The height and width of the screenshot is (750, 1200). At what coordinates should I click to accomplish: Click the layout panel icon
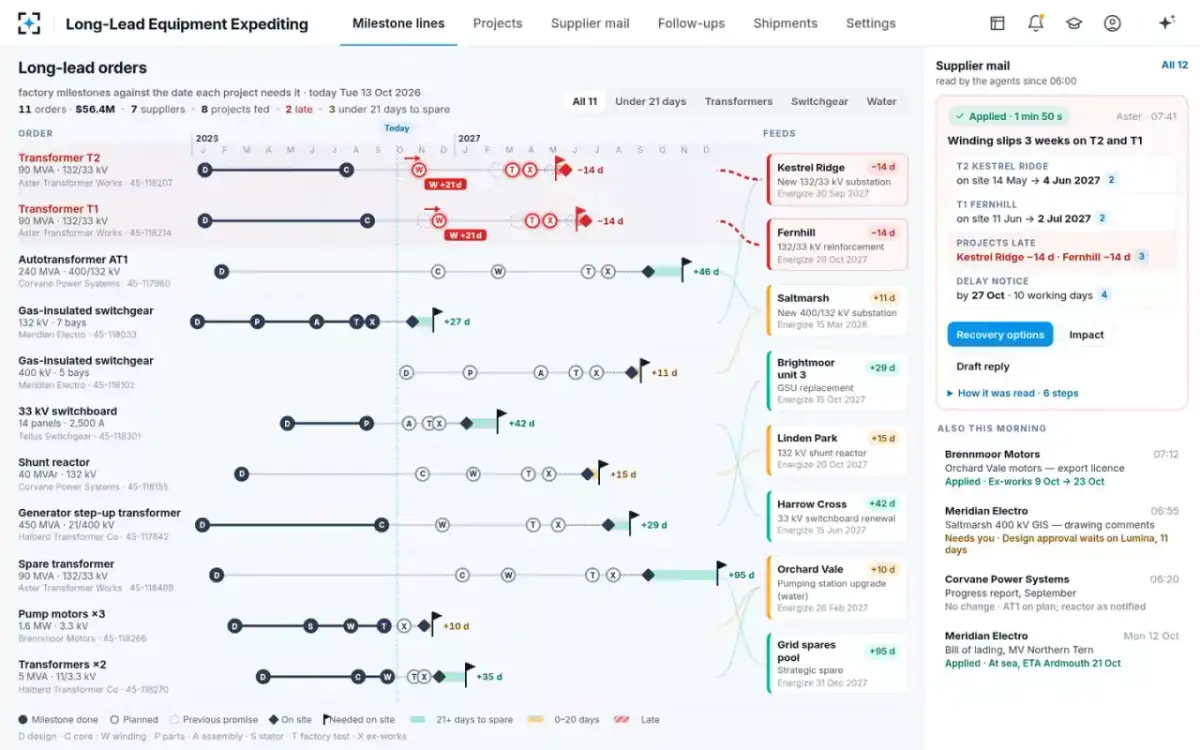(x=997, y=23)
